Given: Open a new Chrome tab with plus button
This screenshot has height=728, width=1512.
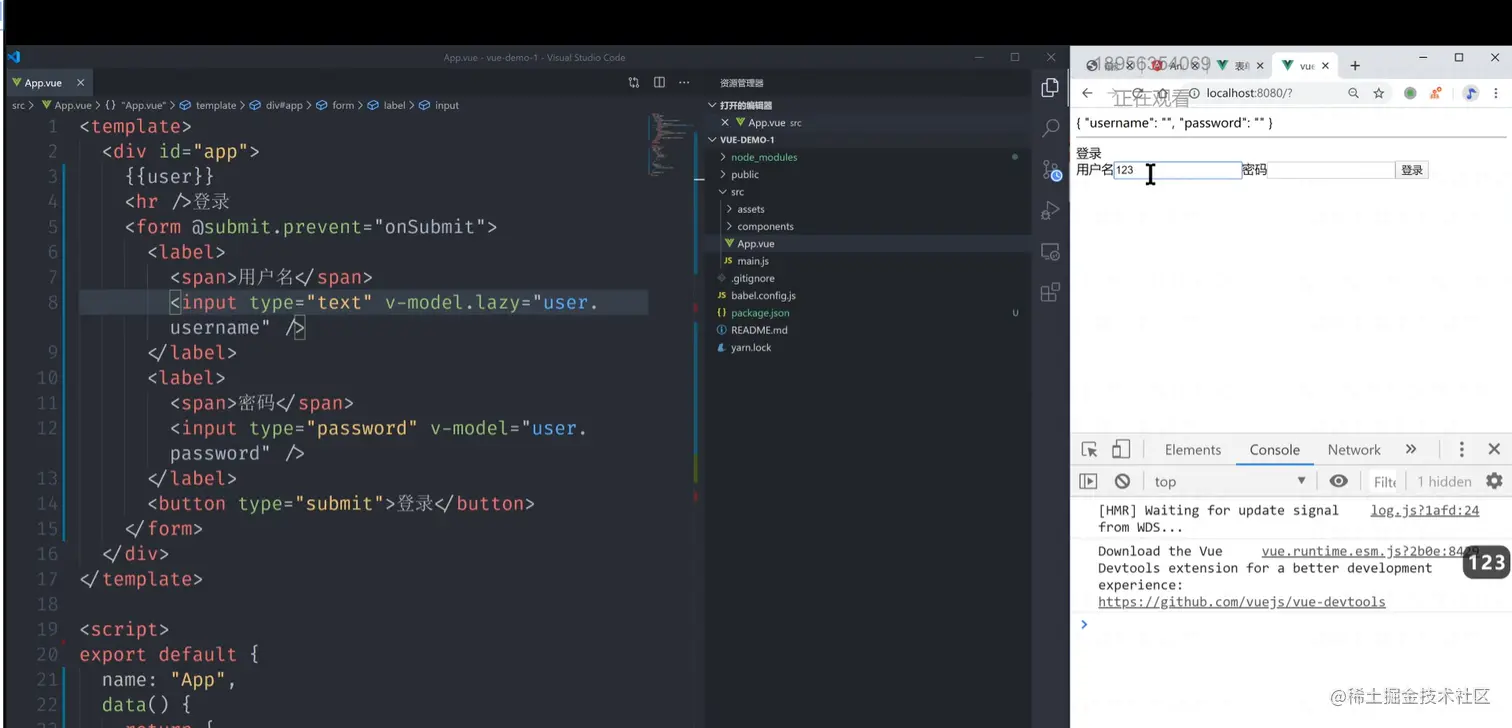Looking at the screenshot, I should [1355, 66].
